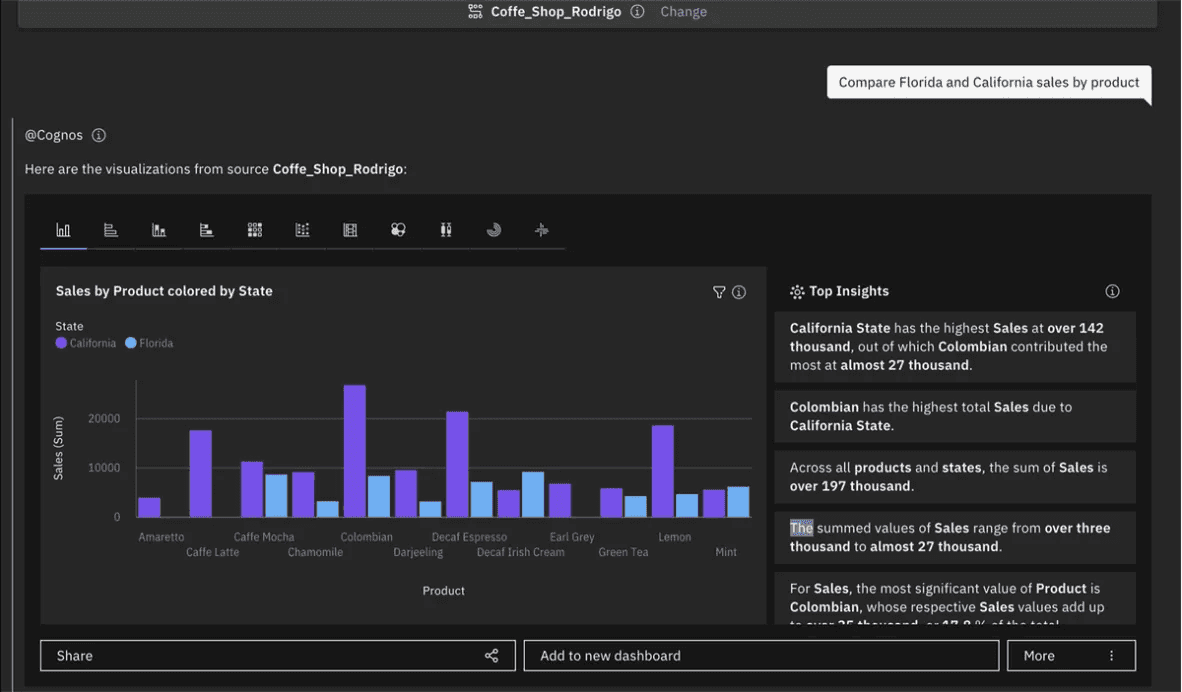
Task: Switch to the pie chart visualization
Action: 494,230
